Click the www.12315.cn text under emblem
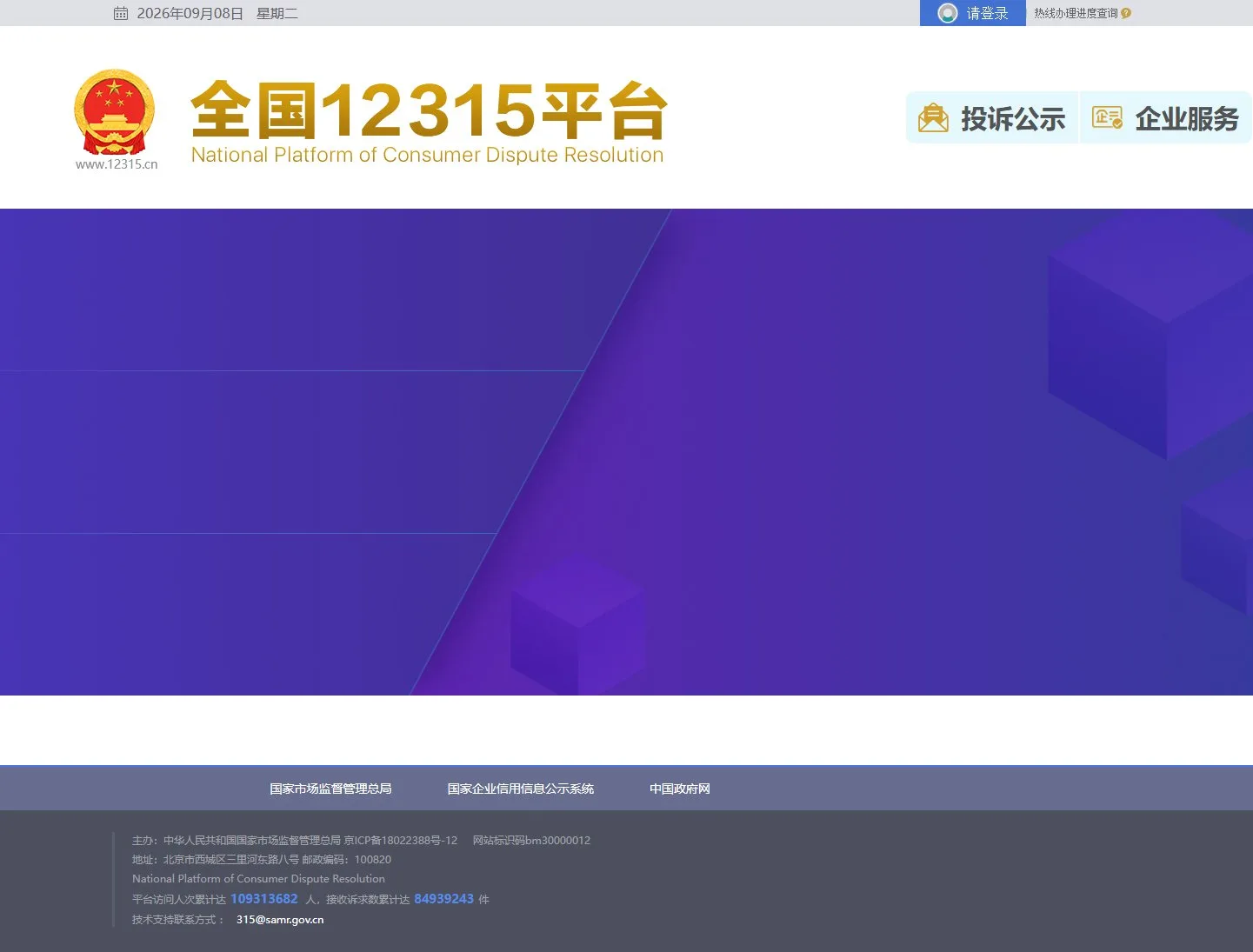The width and height of the screenshot is (1253, 952). pyautogui.click(x=117, y=164)
